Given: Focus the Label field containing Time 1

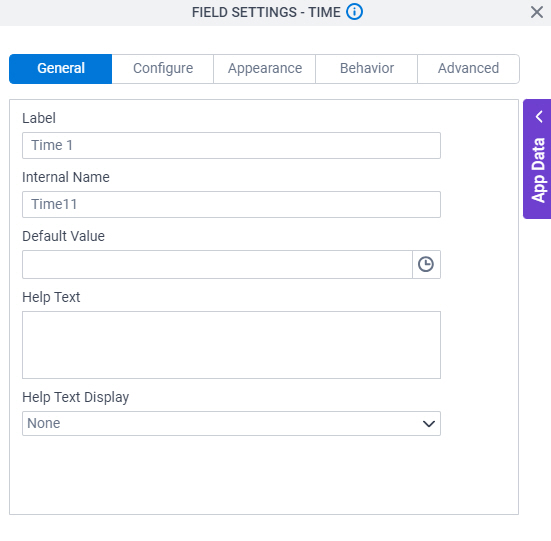Looking at the screenshot, I should [231, 145].
